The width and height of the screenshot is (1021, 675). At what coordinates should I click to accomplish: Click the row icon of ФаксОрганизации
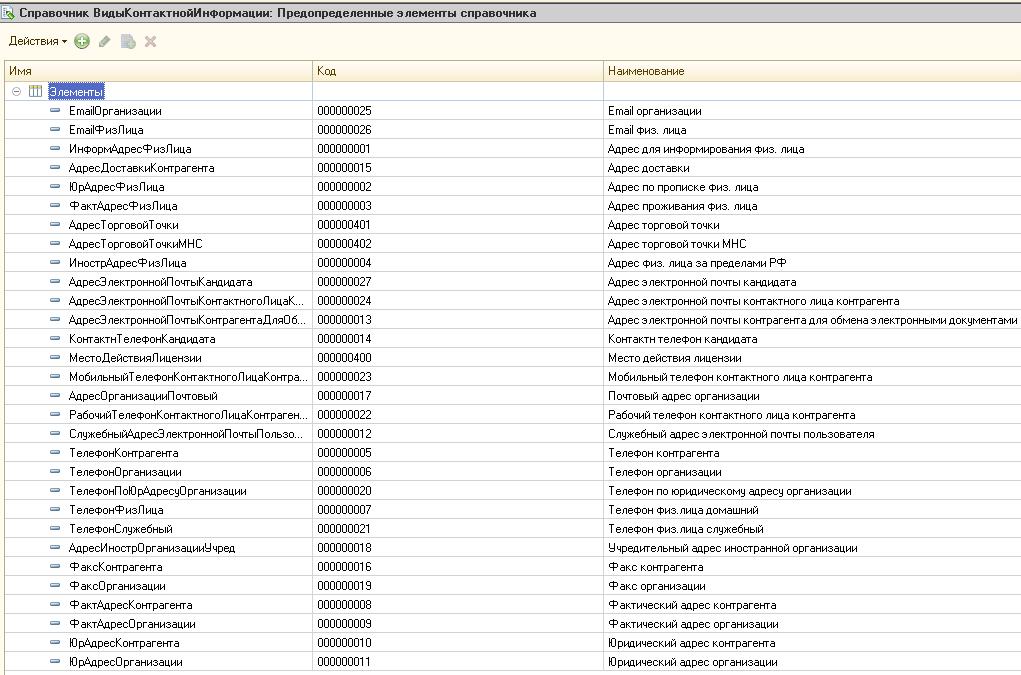point(55,585)
